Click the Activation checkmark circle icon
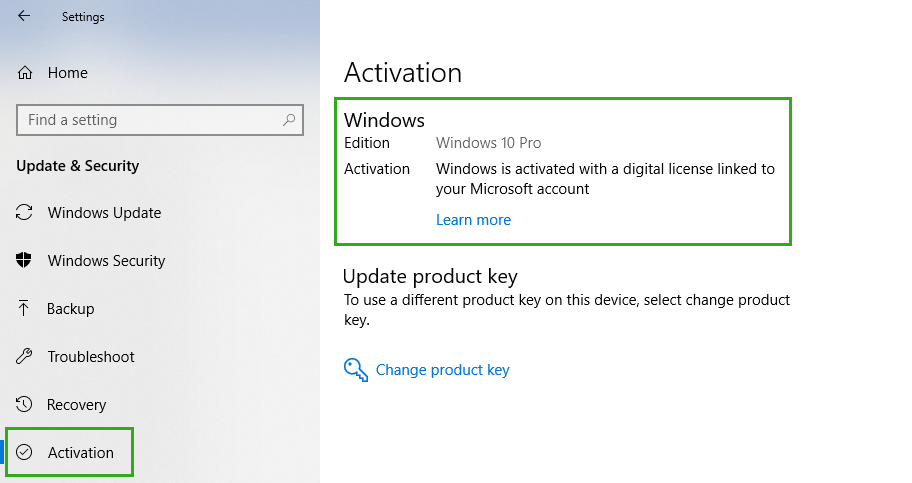 pos(24,452)
